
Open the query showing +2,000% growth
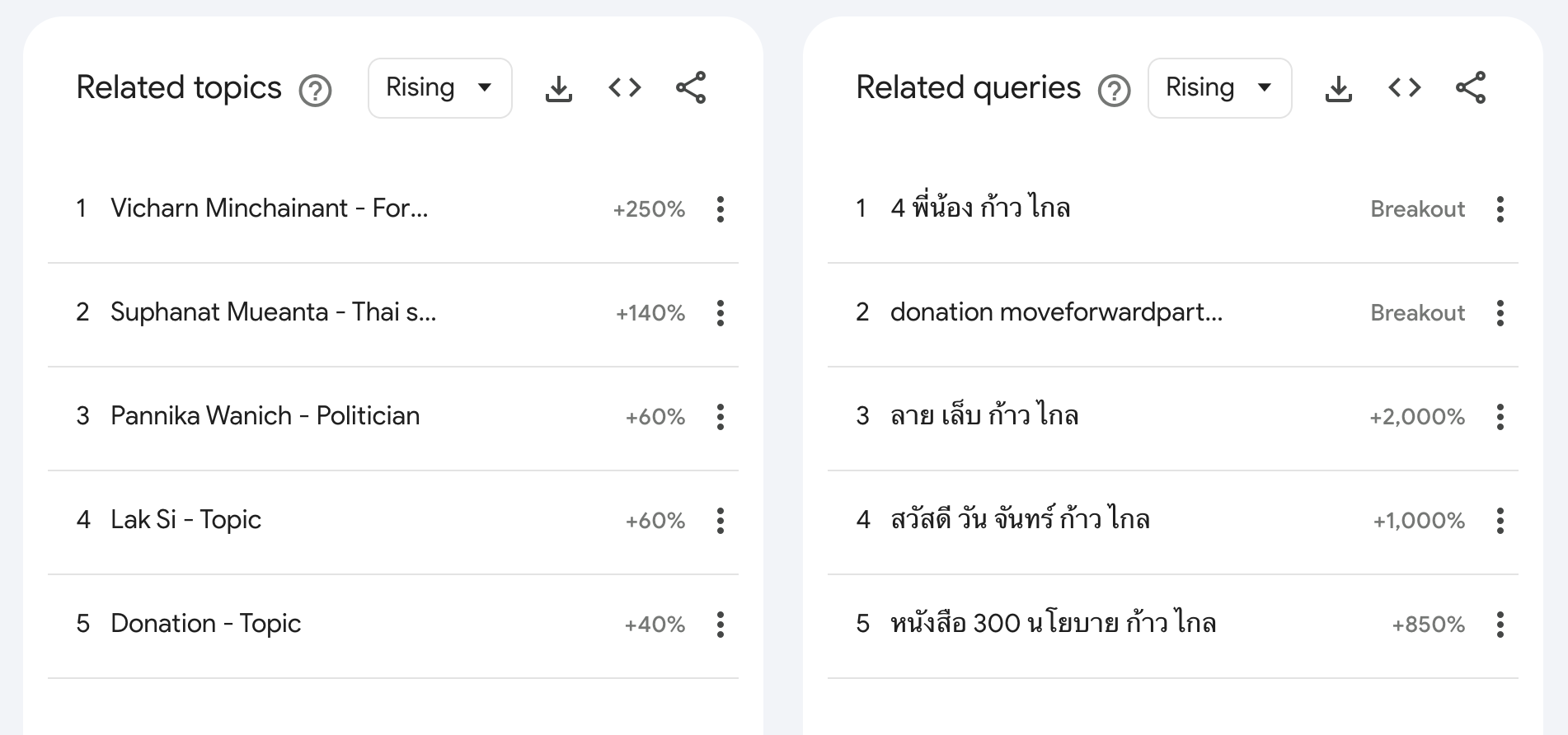coord(984,416)
